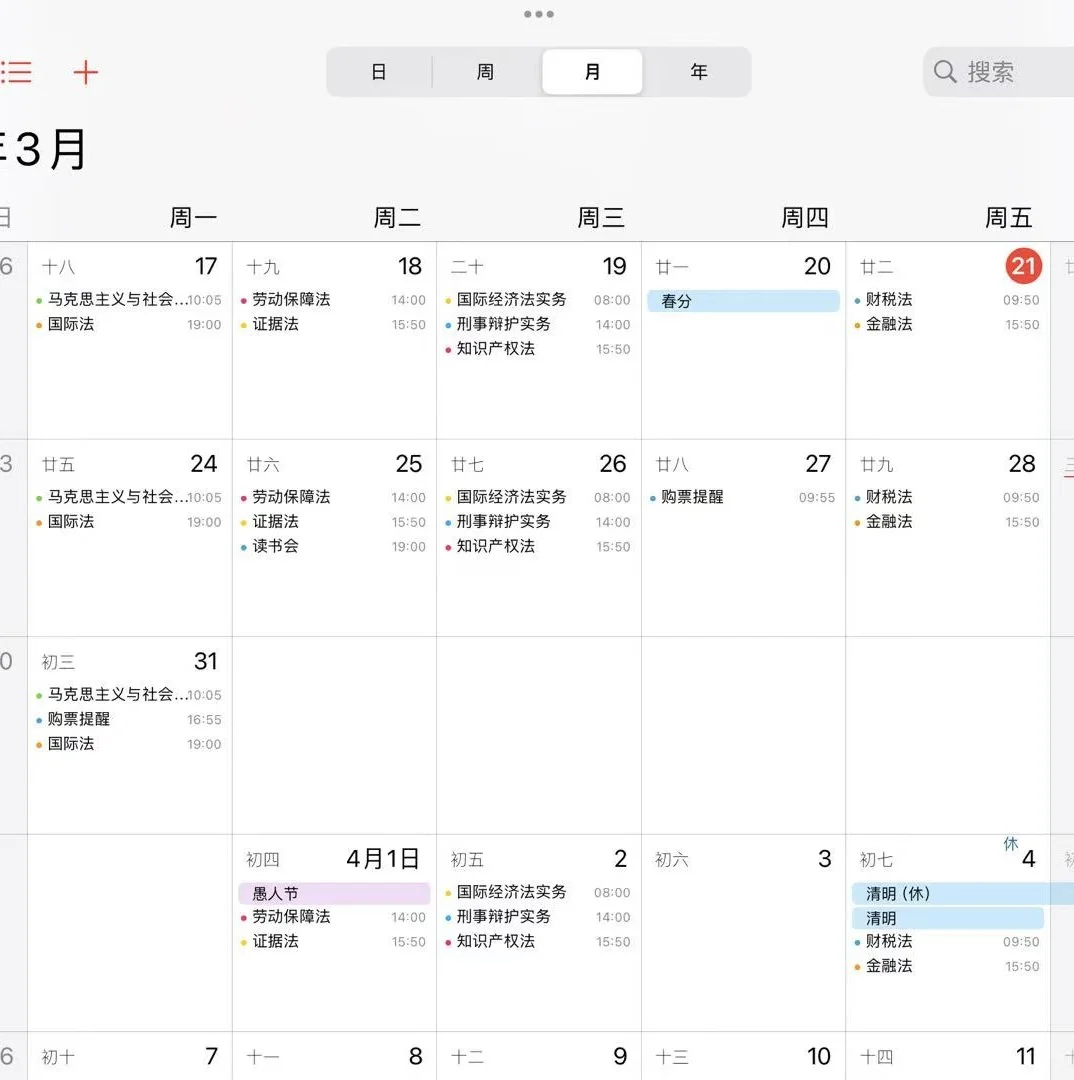The height and width of the screenshot is (1080, 1074).
Task: Tap the red plus icon to add event
Action: tap(86, 72)
